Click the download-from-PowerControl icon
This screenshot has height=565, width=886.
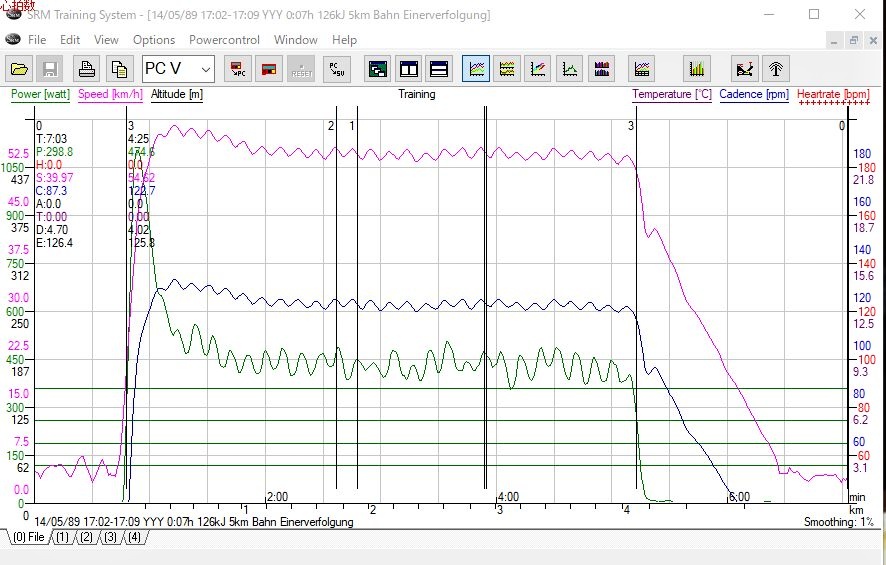tap(238, 69)
